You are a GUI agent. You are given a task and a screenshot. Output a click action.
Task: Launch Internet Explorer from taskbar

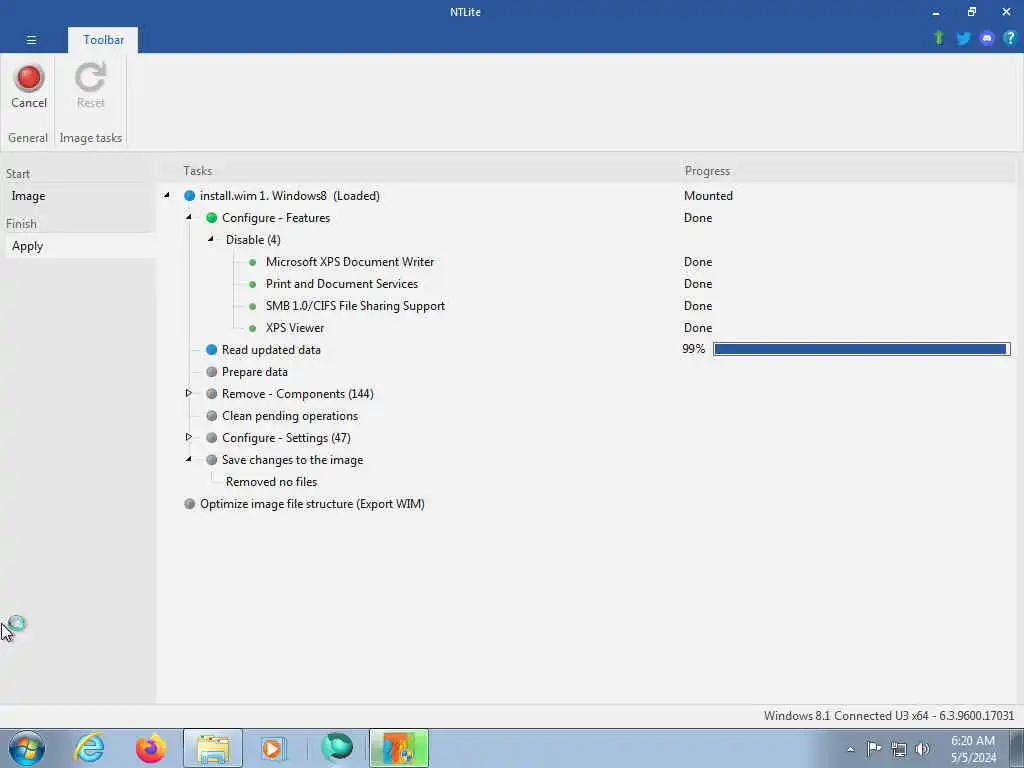click(89, 748)
